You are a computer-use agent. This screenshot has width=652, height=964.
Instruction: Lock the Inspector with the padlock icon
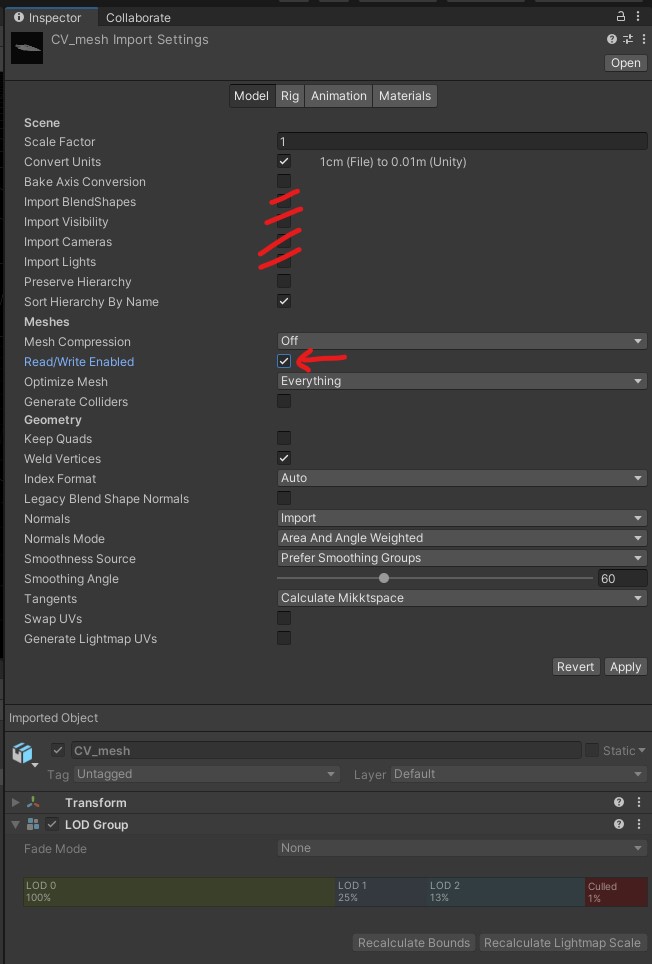pyautogui.click(x=621, y=16)
